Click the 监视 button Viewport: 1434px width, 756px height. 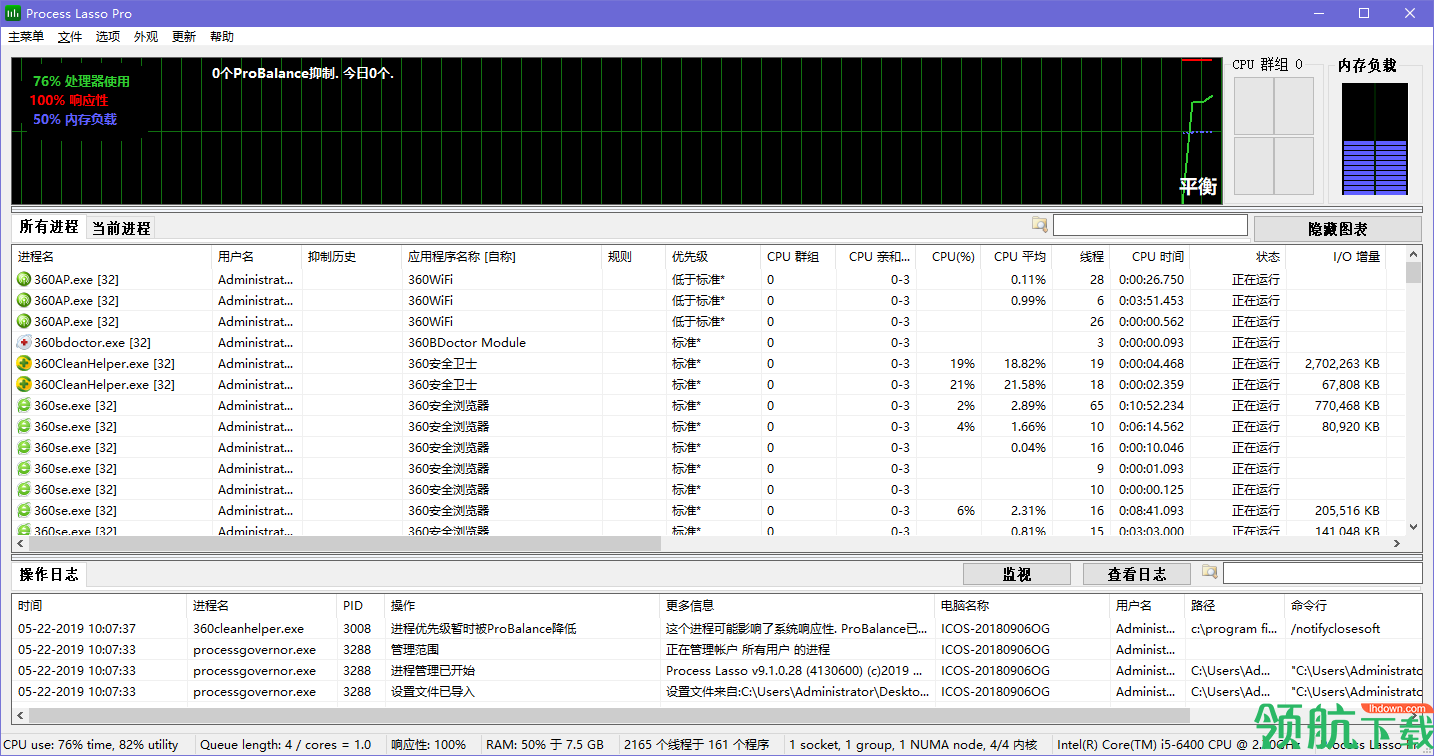(x=1017, y=574)
